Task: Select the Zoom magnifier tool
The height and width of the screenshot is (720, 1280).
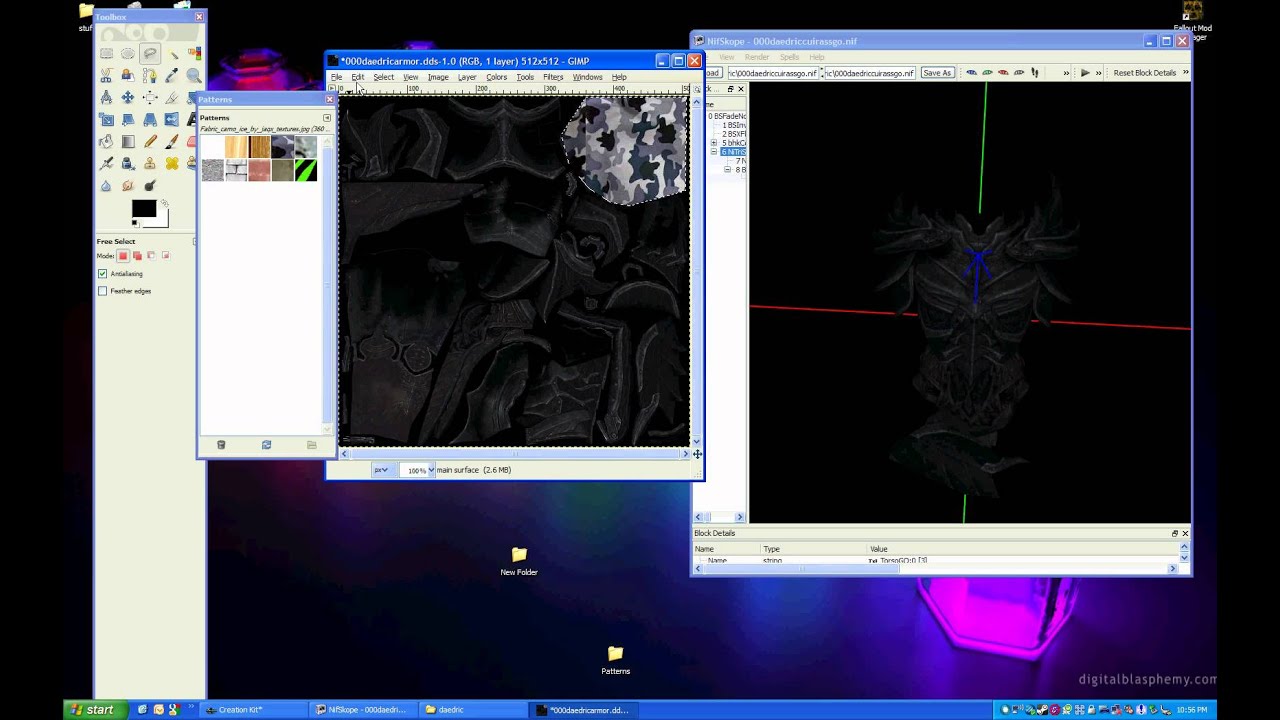Action: click(194, 76)
